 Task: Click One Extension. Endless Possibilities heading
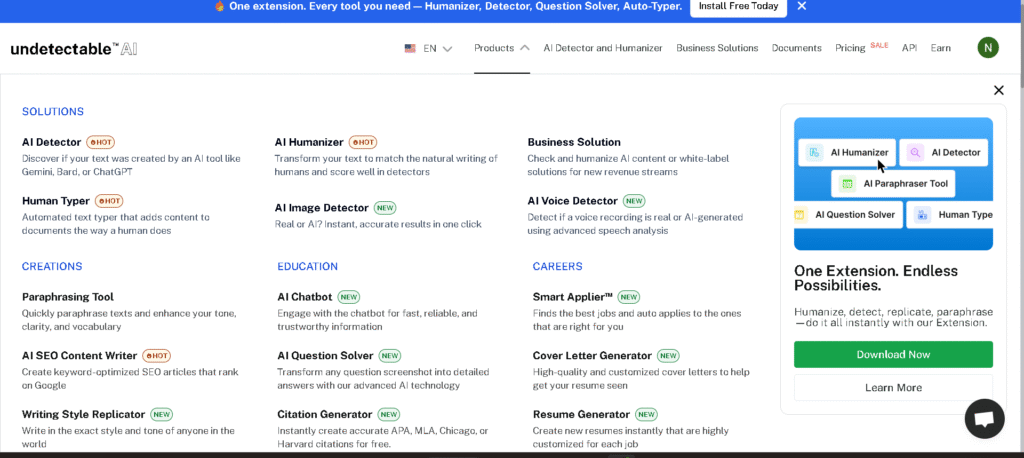(876, 278)
